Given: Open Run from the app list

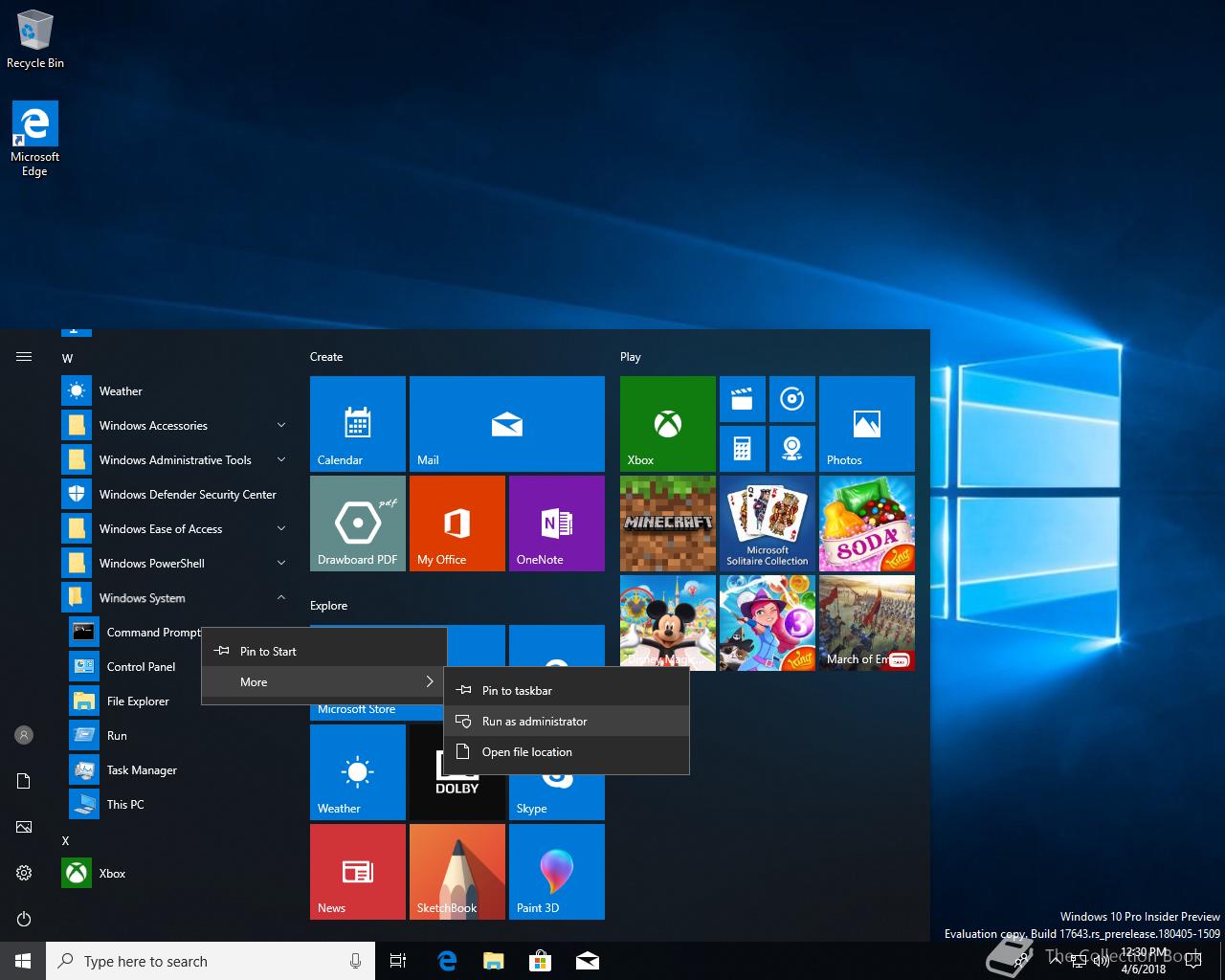Looking at the screenshot, I should click(176, 736).
